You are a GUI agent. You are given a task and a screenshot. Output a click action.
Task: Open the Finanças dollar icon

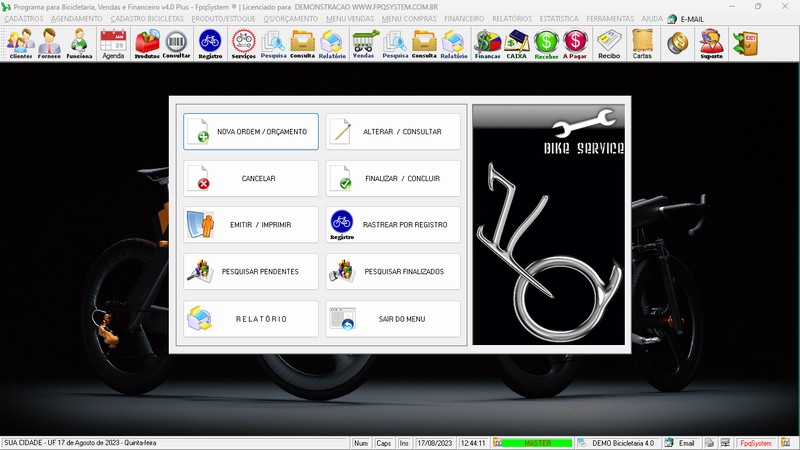487,44
